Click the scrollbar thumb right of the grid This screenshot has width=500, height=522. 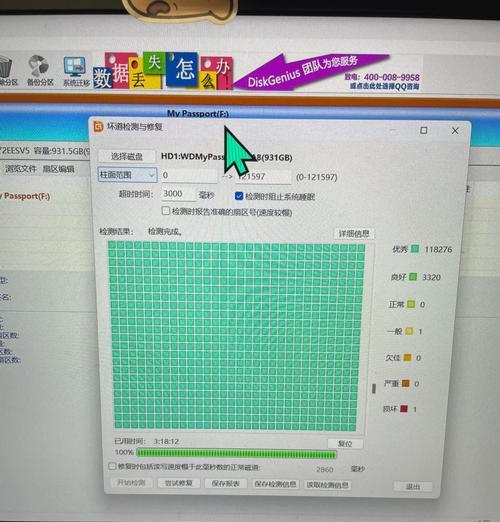click(x=374, y=388)
